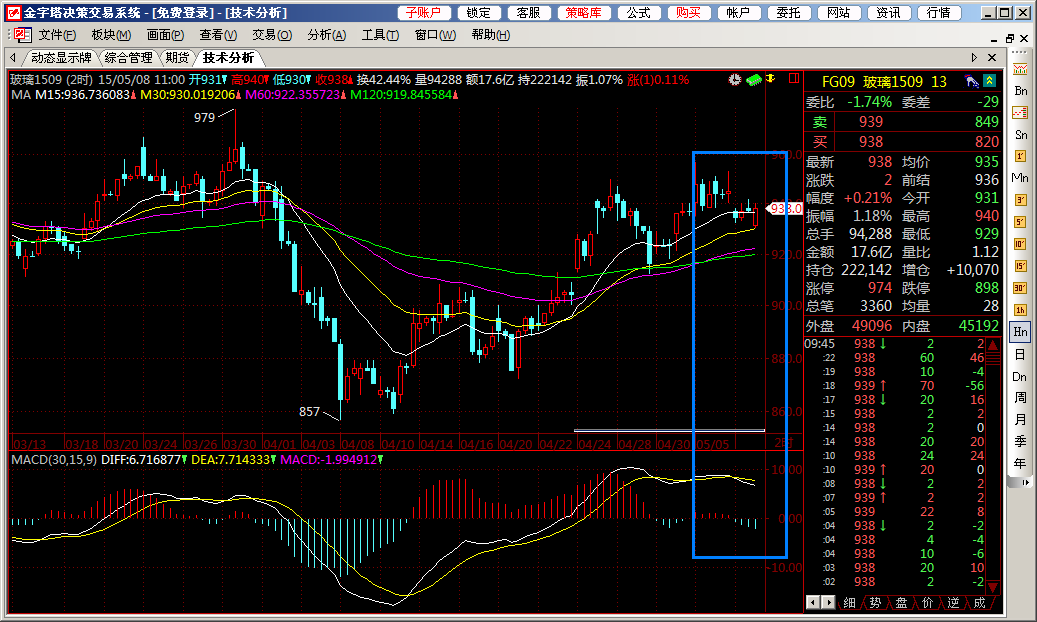Select the 周 weekly period
The height and width of the screenshot is (622, 1037).
tap(1020, 398)
